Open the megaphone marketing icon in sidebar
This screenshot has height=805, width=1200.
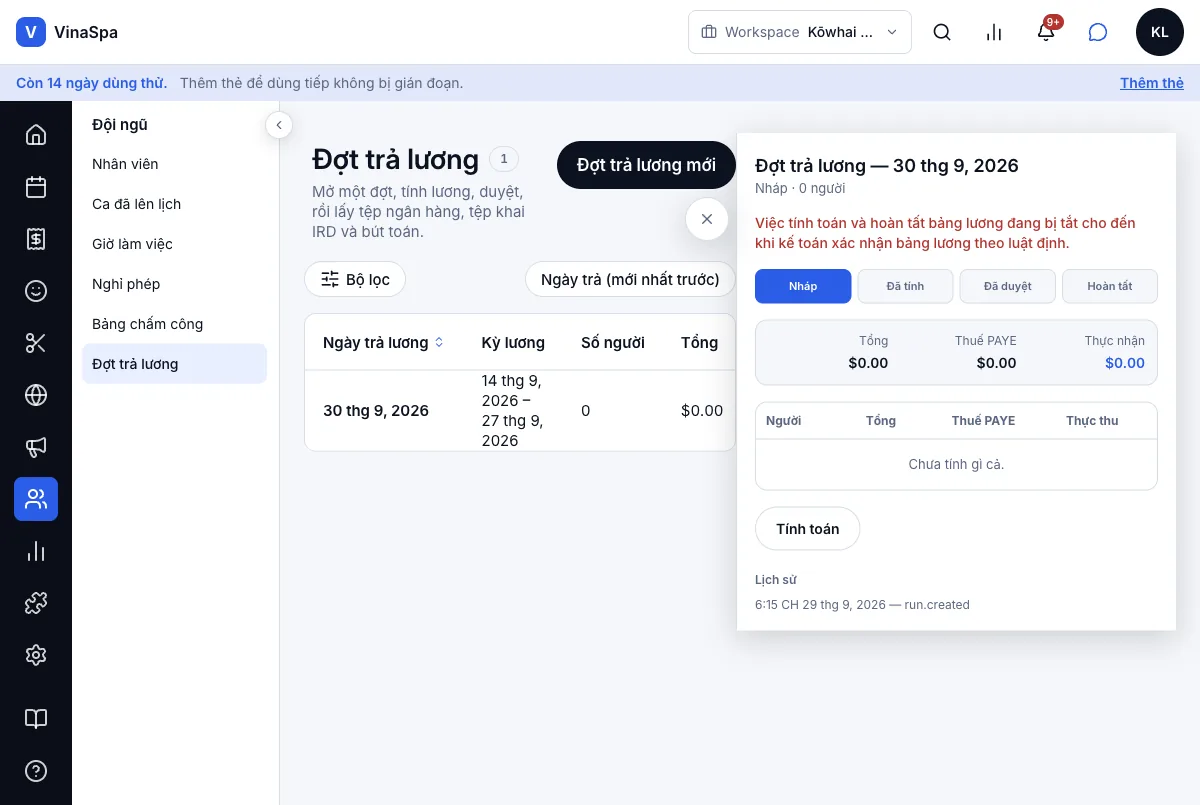36,447
